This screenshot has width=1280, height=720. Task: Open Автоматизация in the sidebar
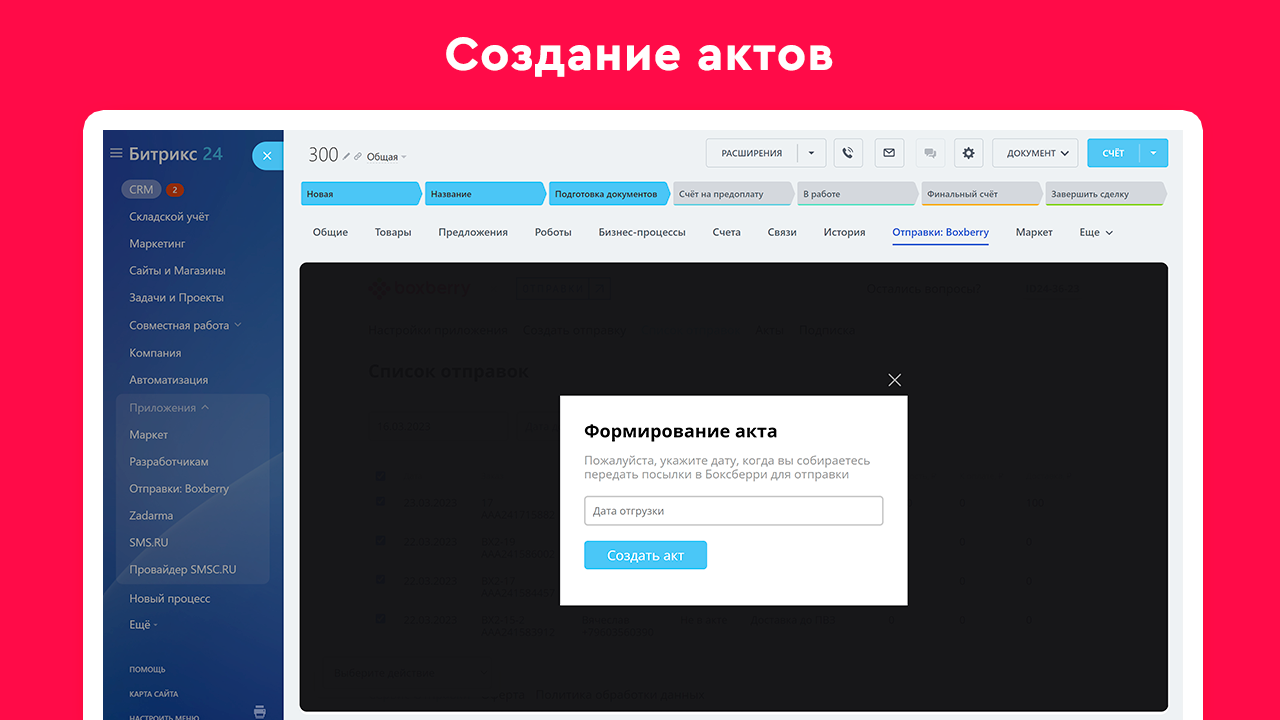[168, 380]
